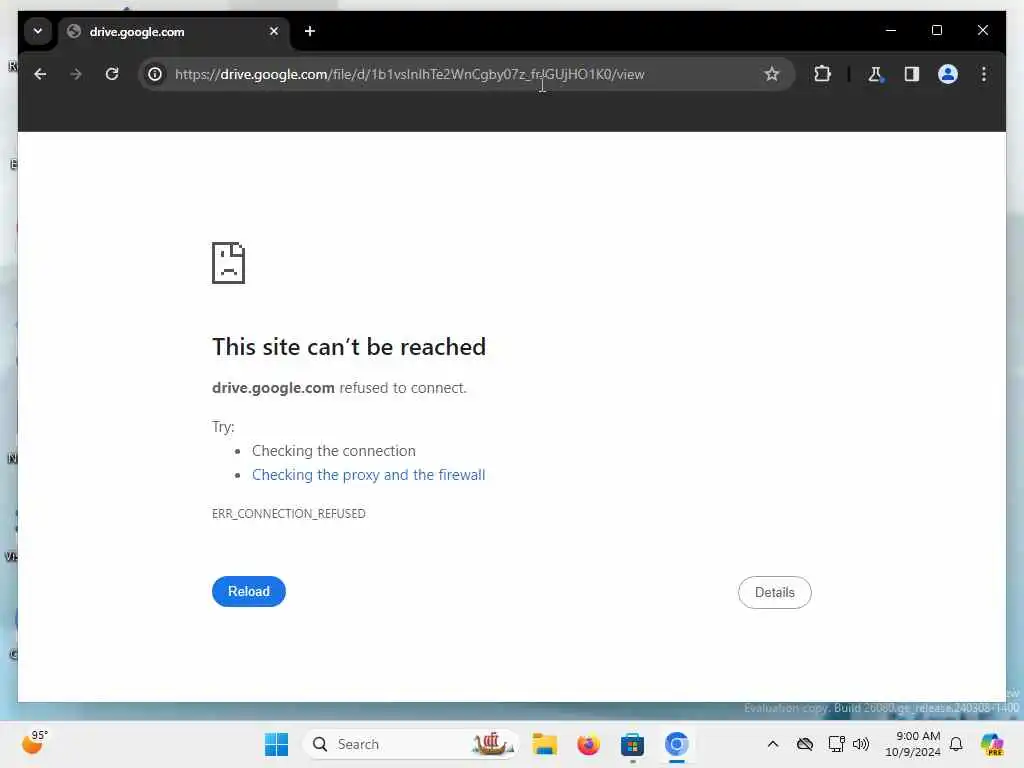1024x768 pixels.
Task: Open Copilot preview taskbar icon
Action: [992, 744]
